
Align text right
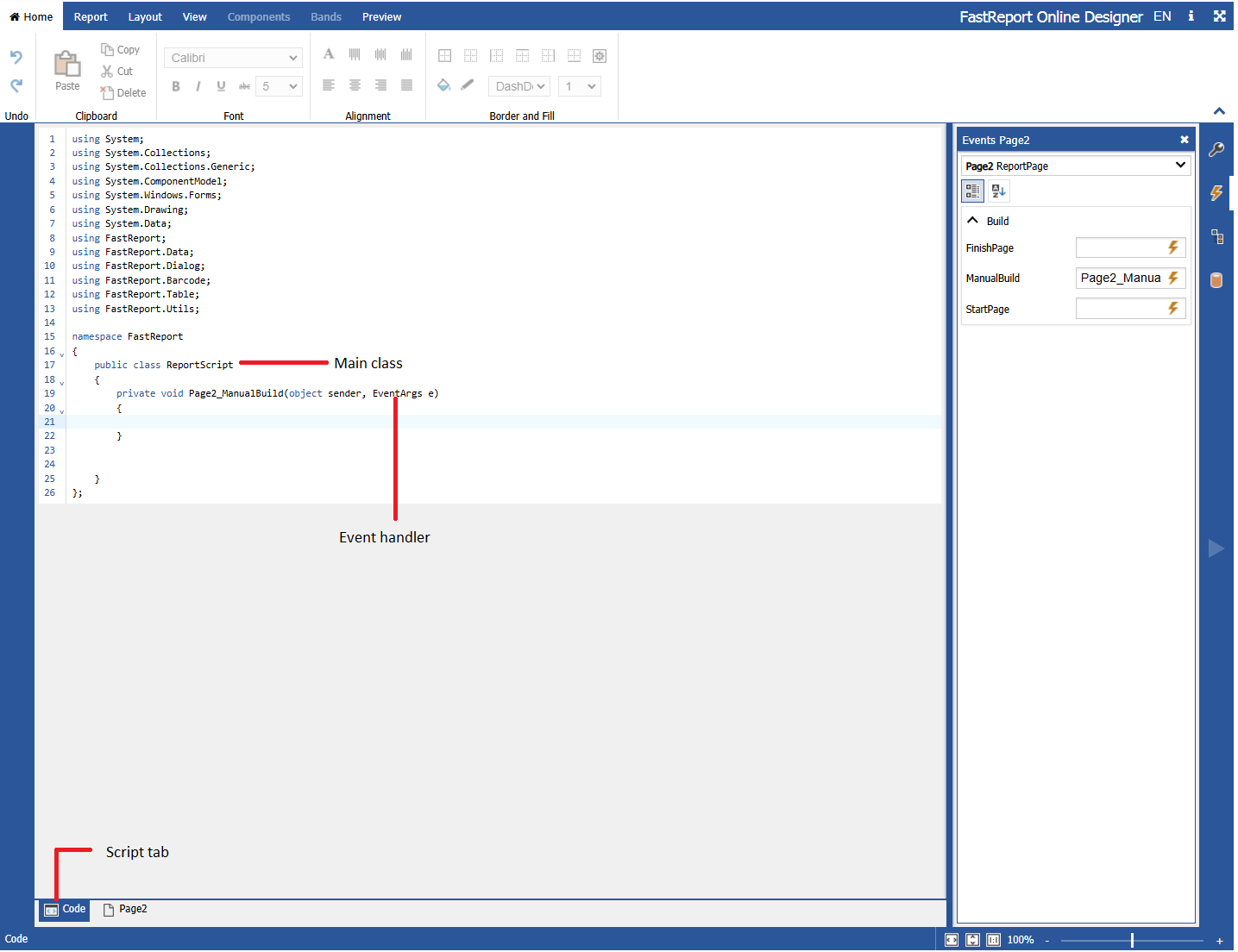point(380,85)
